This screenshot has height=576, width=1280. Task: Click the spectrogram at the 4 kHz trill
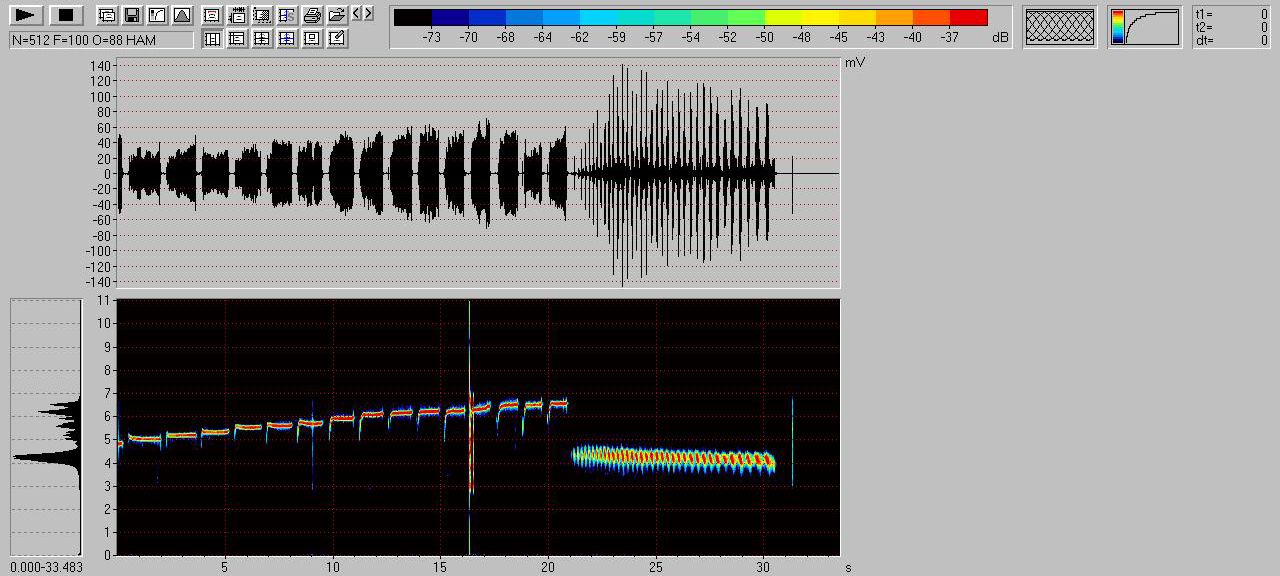coord(670,458)
